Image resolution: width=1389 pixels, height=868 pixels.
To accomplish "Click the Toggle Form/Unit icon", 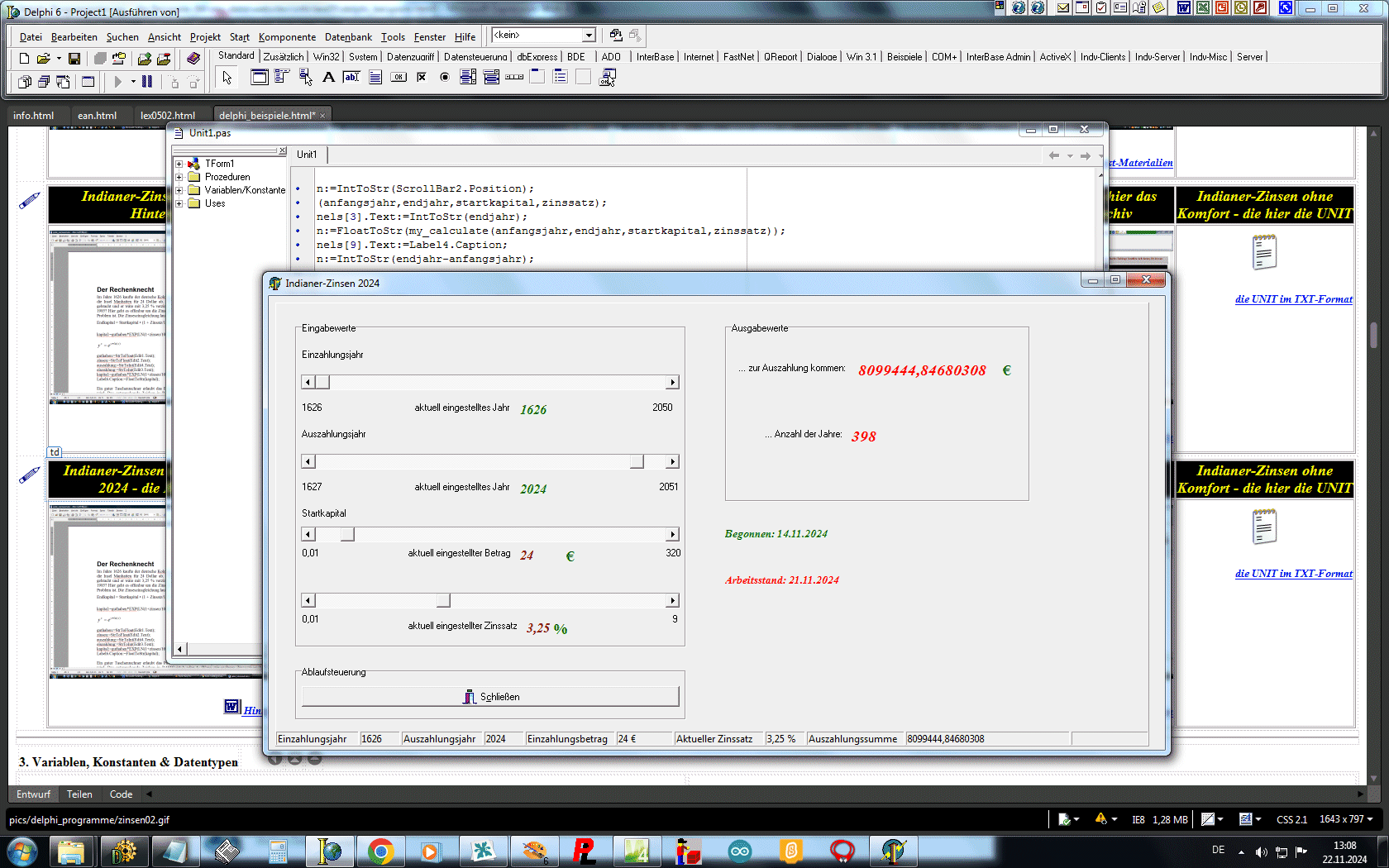I will [63, 82].
